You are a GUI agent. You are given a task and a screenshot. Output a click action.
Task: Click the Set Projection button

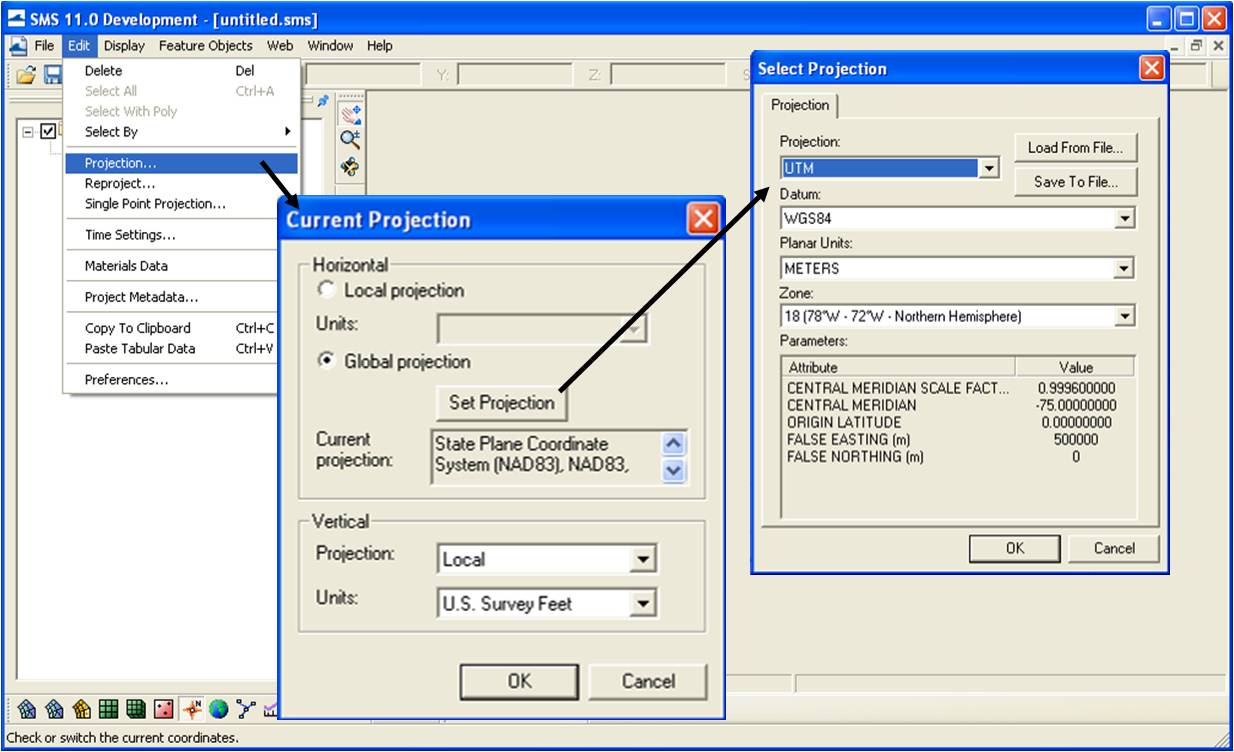pos(501,402)
